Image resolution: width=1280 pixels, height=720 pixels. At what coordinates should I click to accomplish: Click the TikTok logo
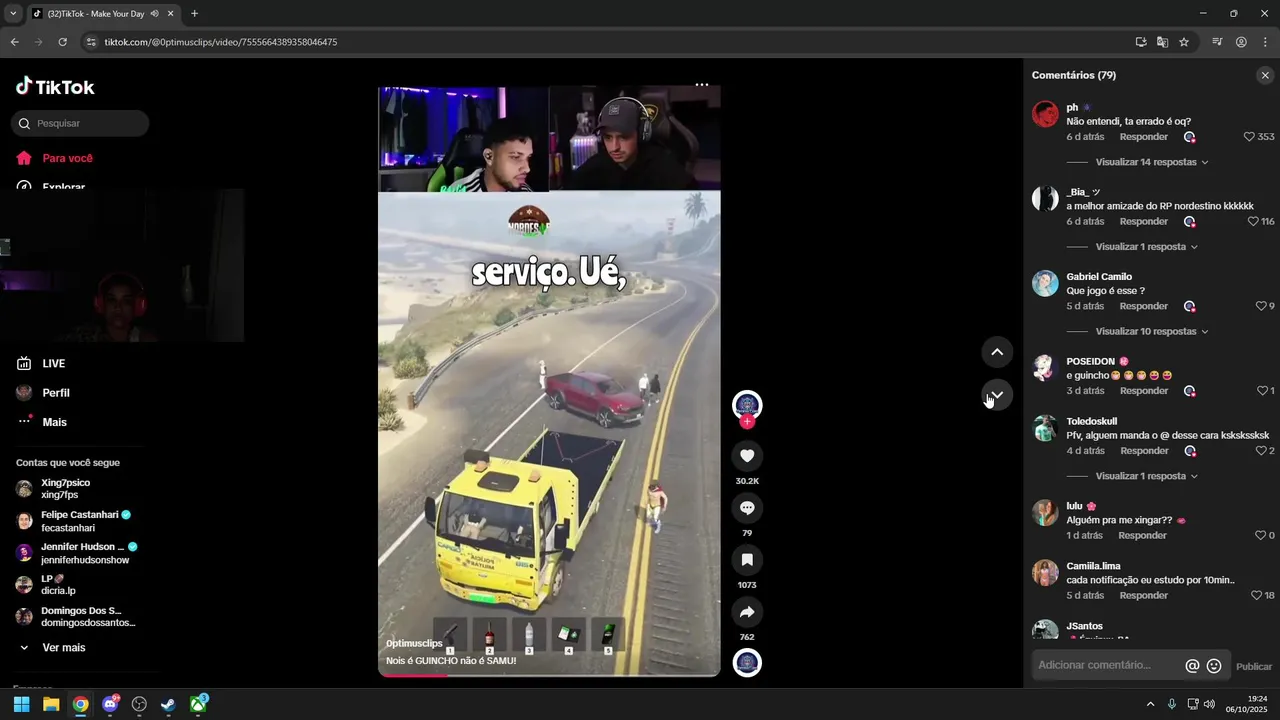pos(55,87)
